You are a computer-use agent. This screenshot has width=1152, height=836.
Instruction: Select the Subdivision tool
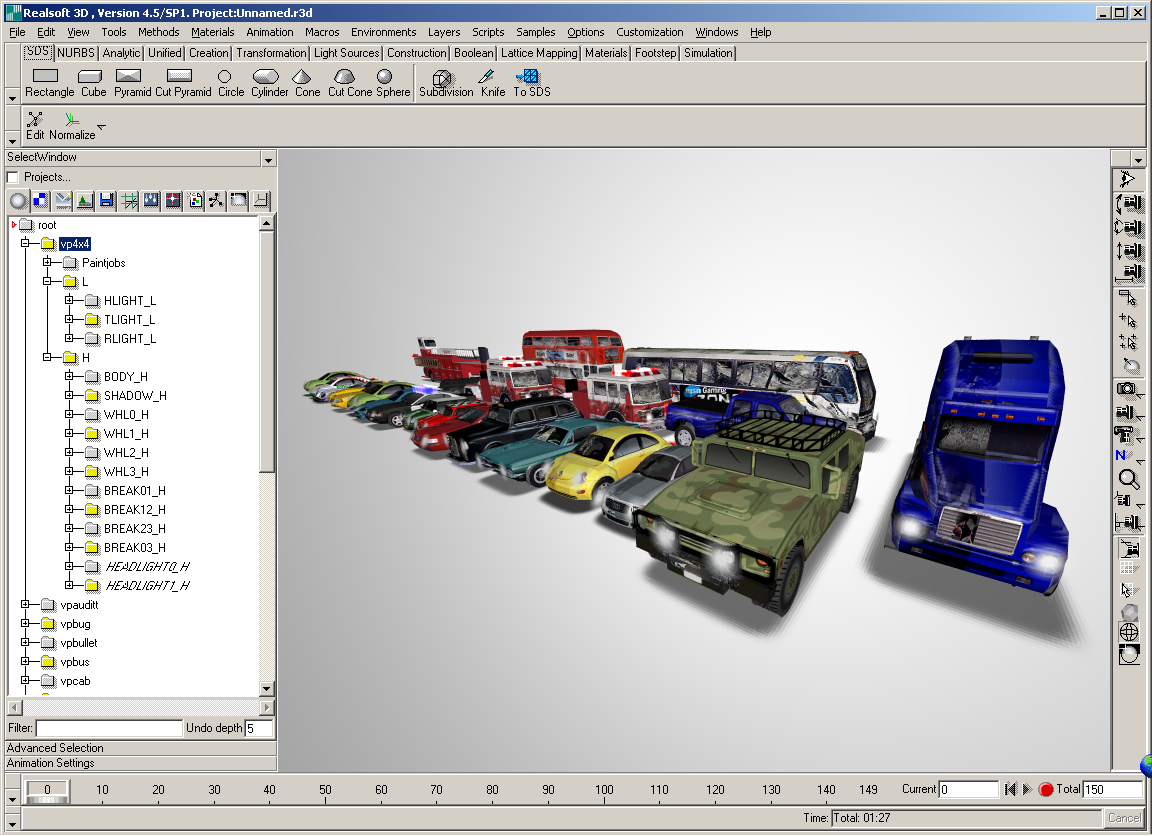point(442,77)
